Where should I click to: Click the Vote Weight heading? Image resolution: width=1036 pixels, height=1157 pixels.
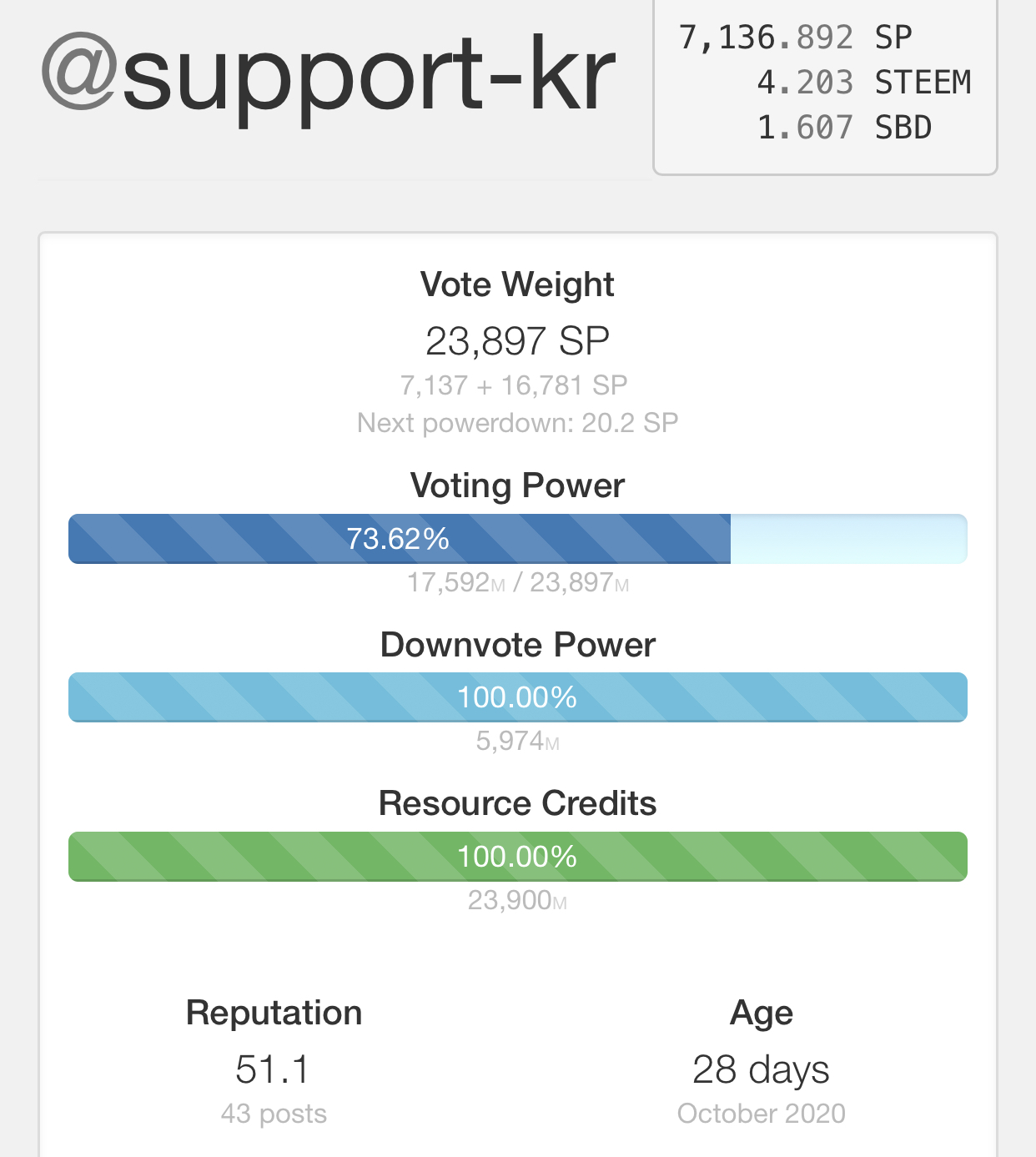pyautogui.click(x=517, y=284)
